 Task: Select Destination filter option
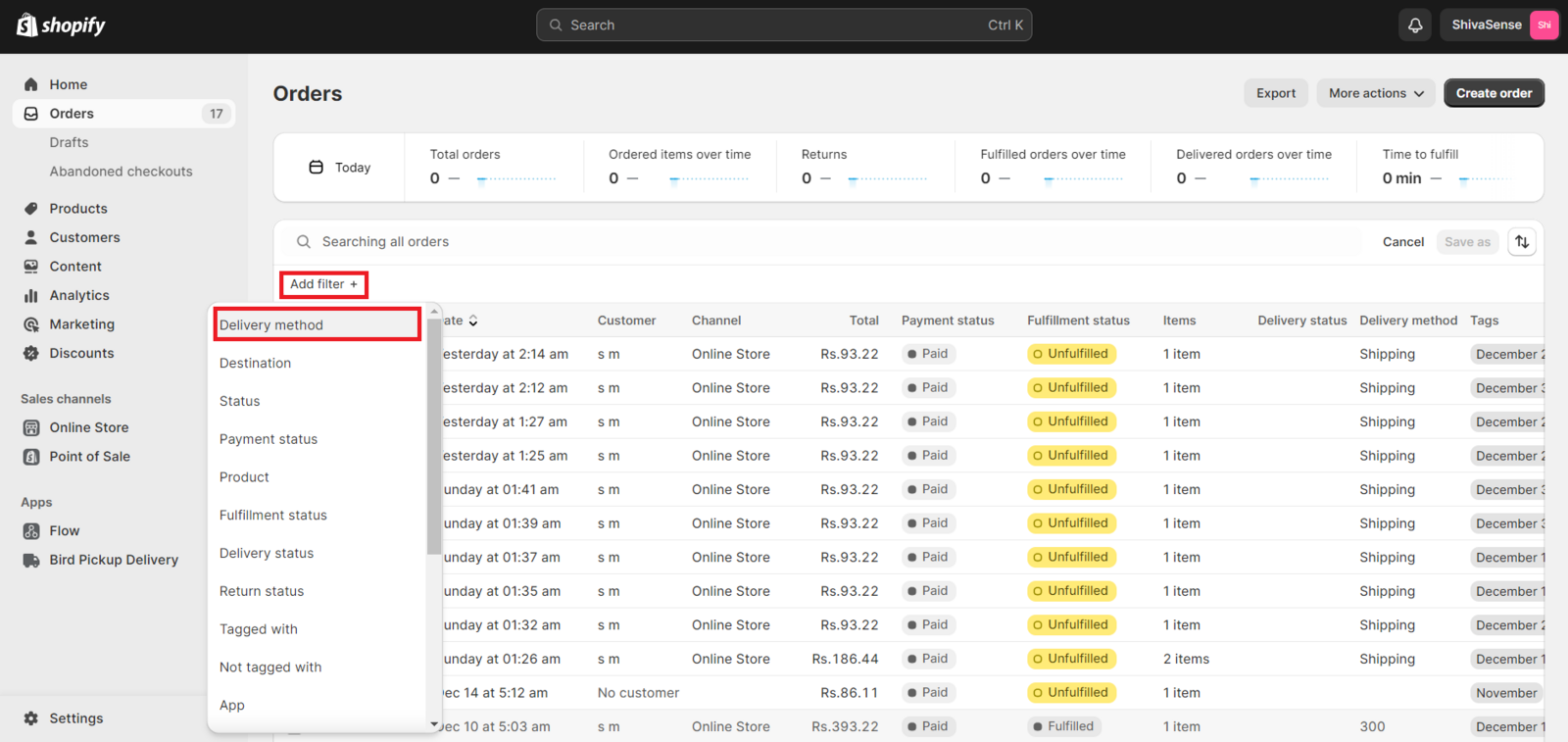click(318, 364)
